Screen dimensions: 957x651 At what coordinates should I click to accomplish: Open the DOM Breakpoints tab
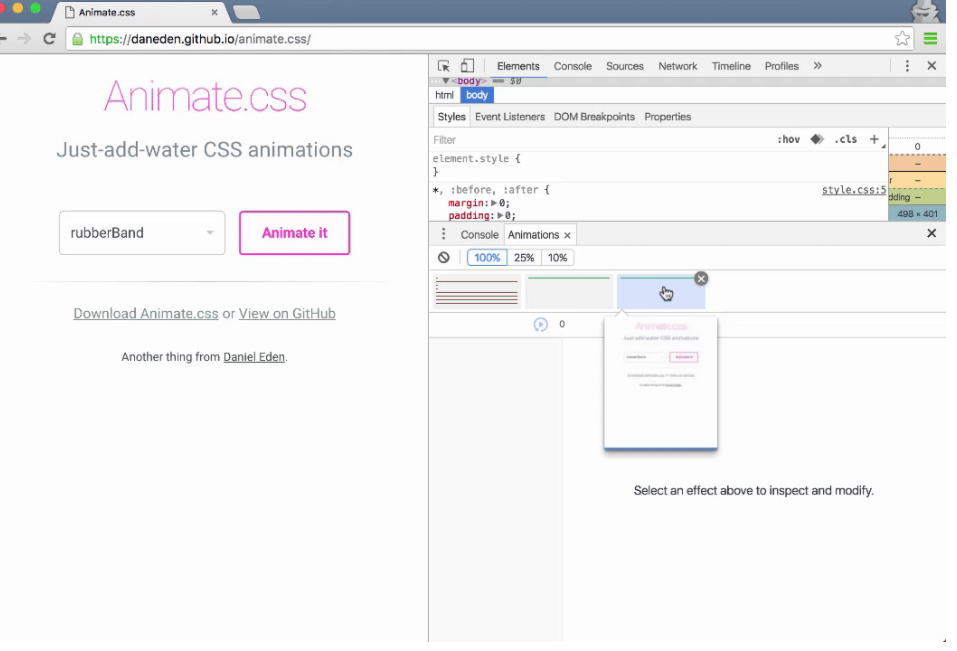click(x=594, y=117)
